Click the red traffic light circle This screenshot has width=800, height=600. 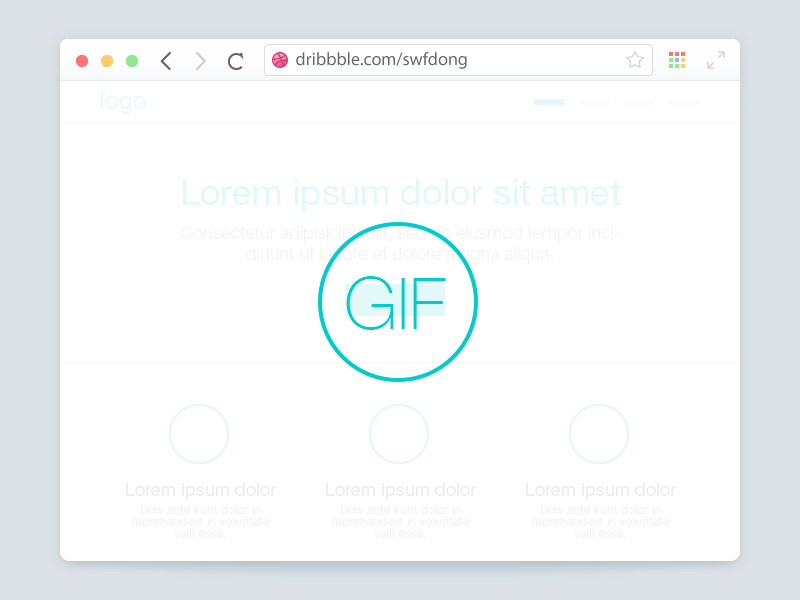tap(82, 60)
